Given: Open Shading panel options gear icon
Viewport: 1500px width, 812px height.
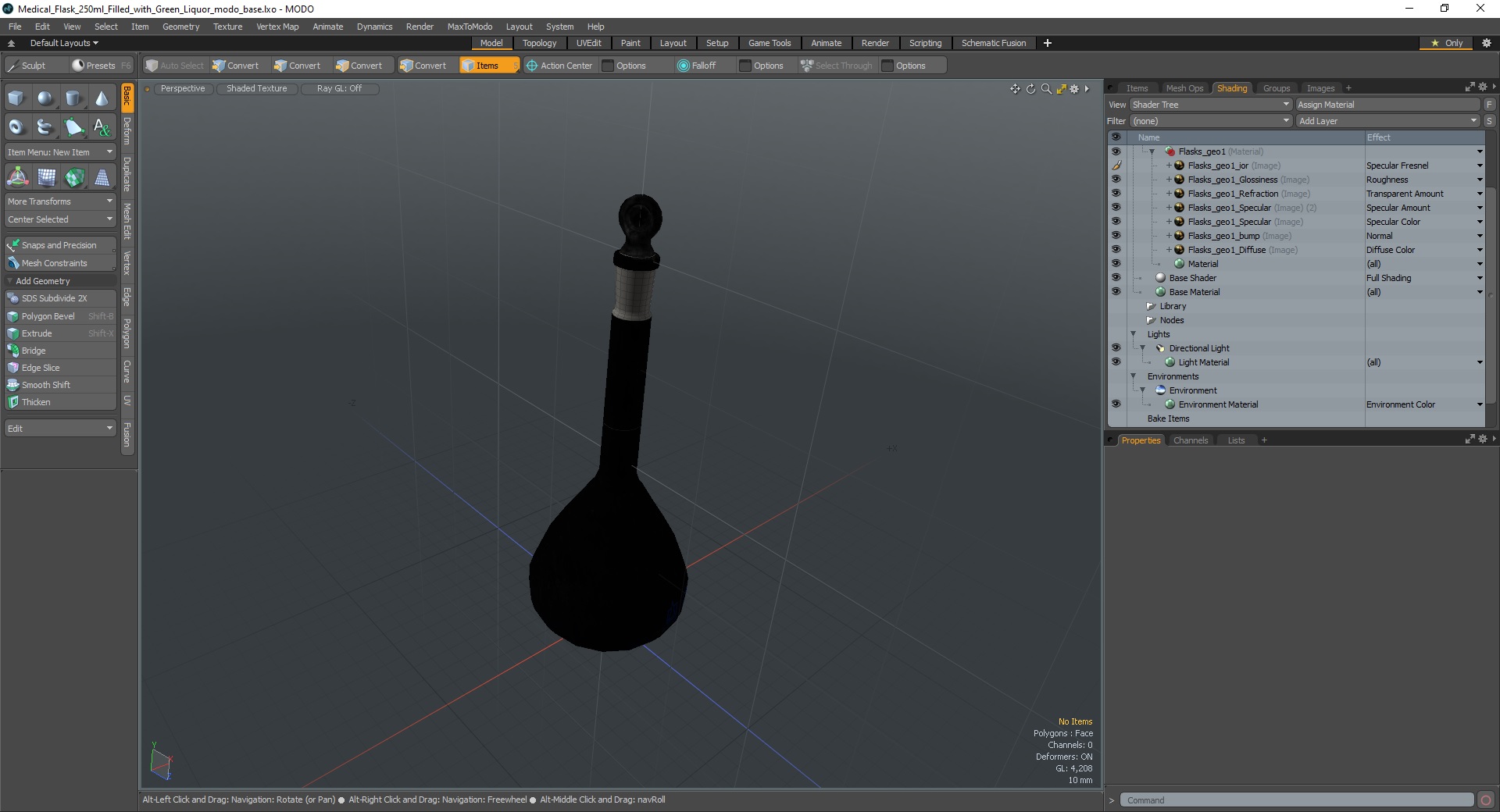Looking at the screenshot, I should pyautogui.click(x=1482, y=87).
